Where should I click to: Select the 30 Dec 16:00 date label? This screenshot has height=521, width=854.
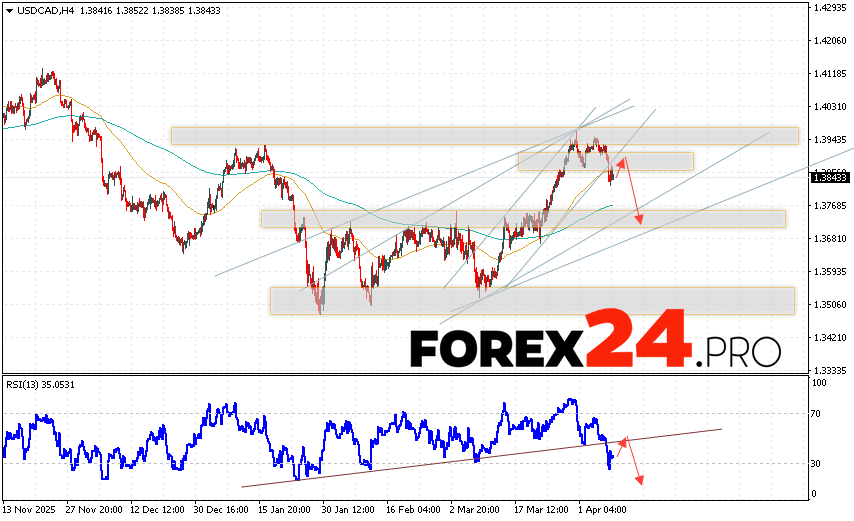click(x=221, y=510)
